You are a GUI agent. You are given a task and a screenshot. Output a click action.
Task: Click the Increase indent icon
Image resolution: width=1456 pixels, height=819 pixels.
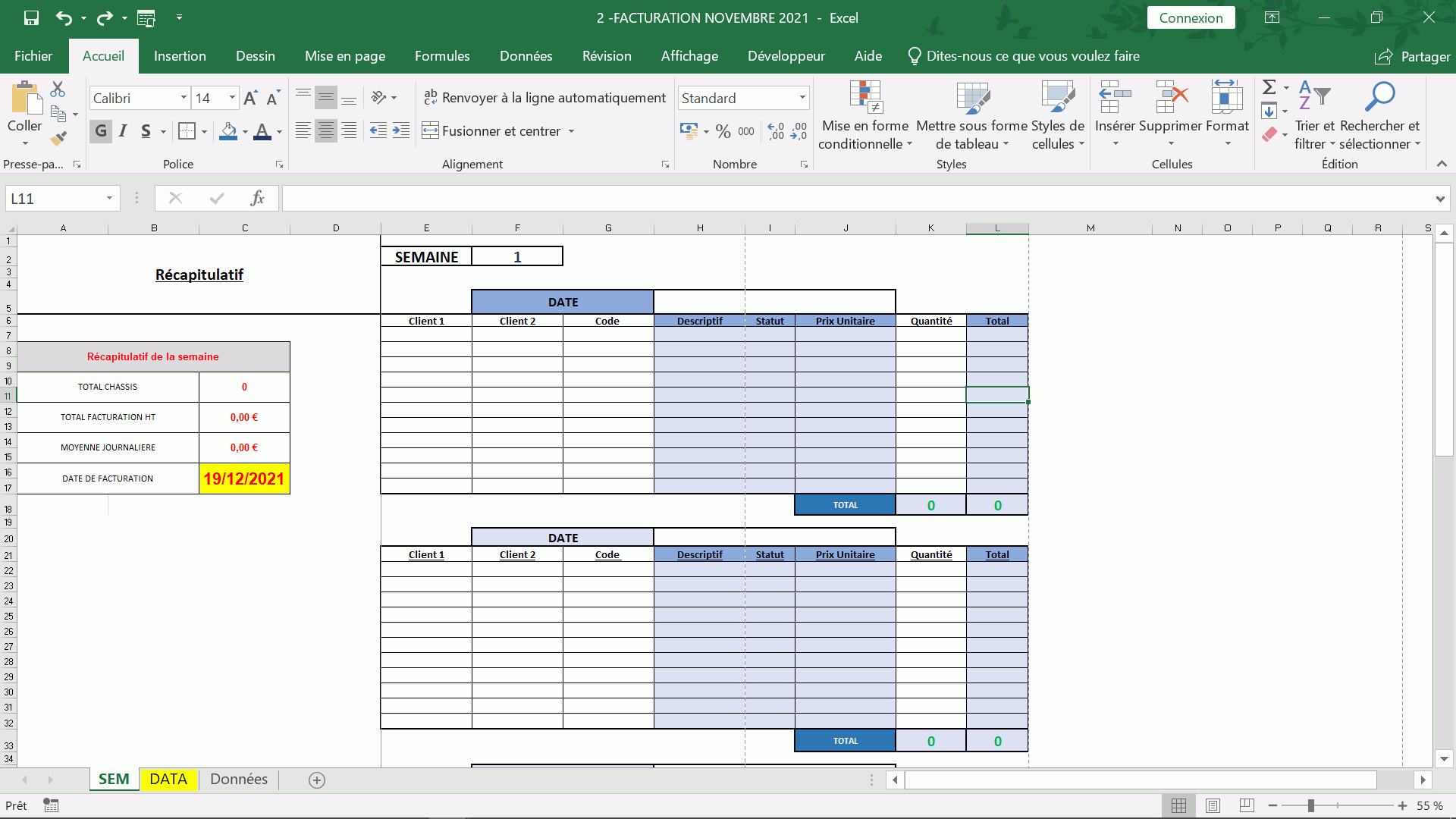point(401,131)
